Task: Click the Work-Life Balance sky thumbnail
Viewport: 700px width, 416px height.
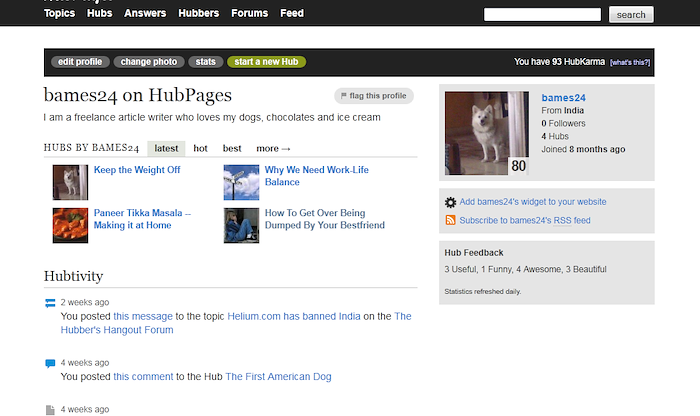Action: click(x=242, y=182)
